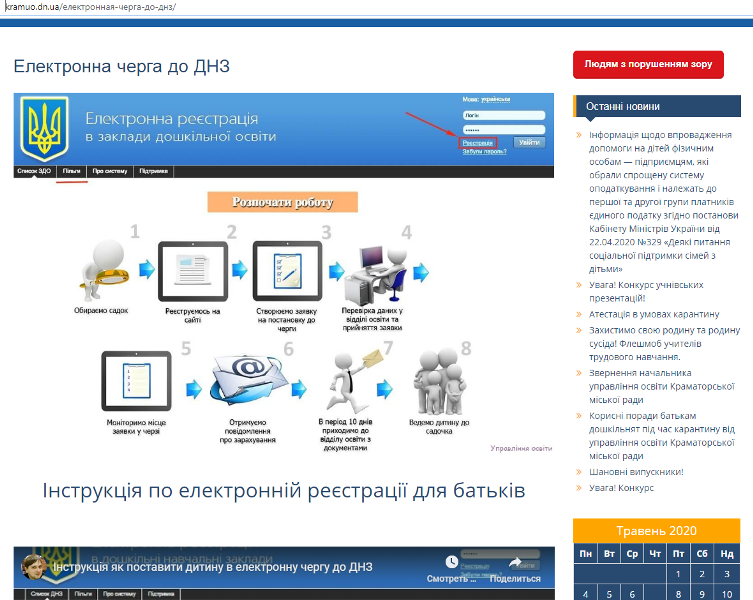753x600 pixels.
Task: Follow the underlined 'Реєстрація' link
Action: coord(478,143)
